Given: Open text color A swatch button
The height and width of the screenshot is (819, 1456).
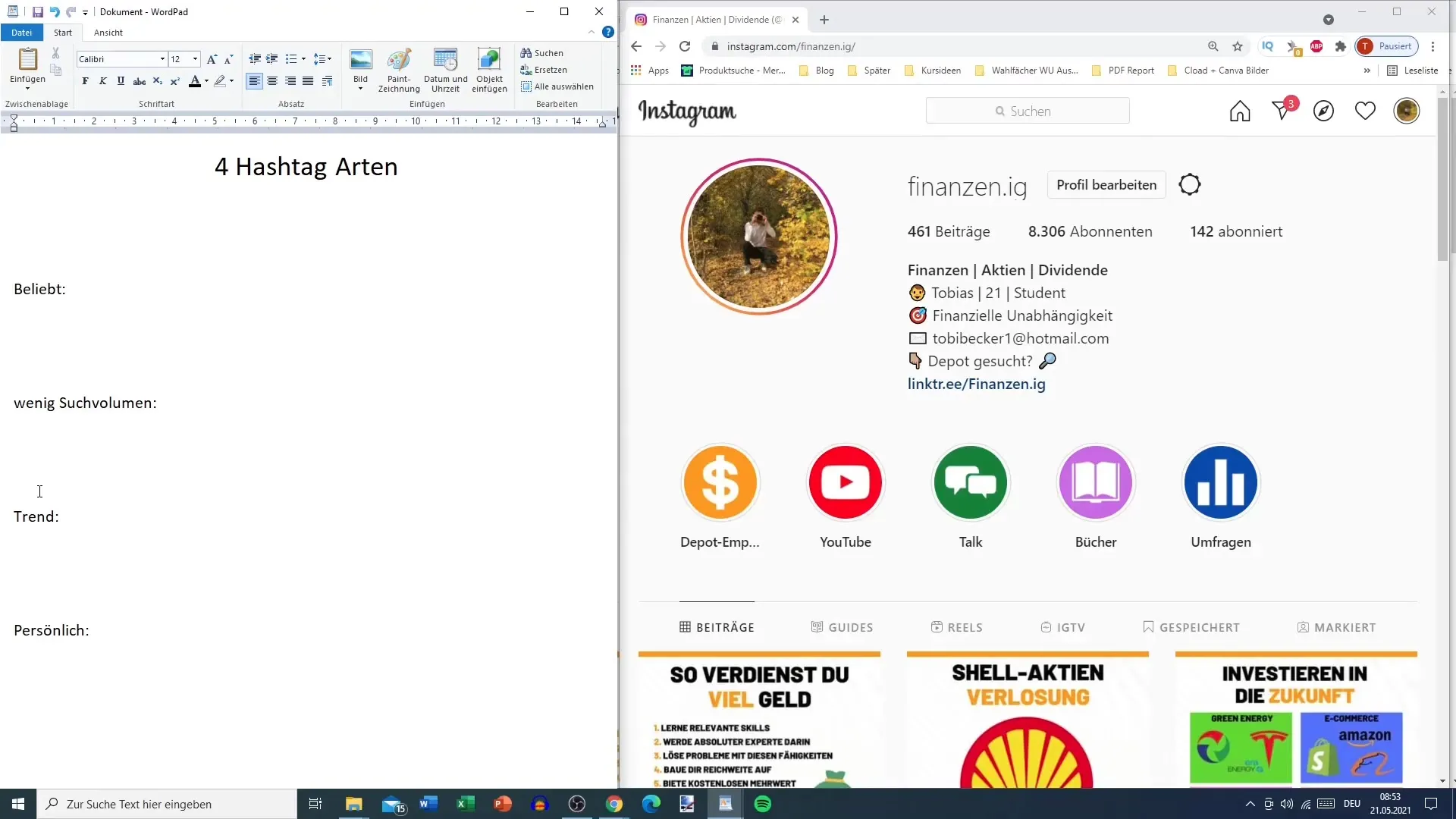Looking at the screenshot, I should [195, 81].
